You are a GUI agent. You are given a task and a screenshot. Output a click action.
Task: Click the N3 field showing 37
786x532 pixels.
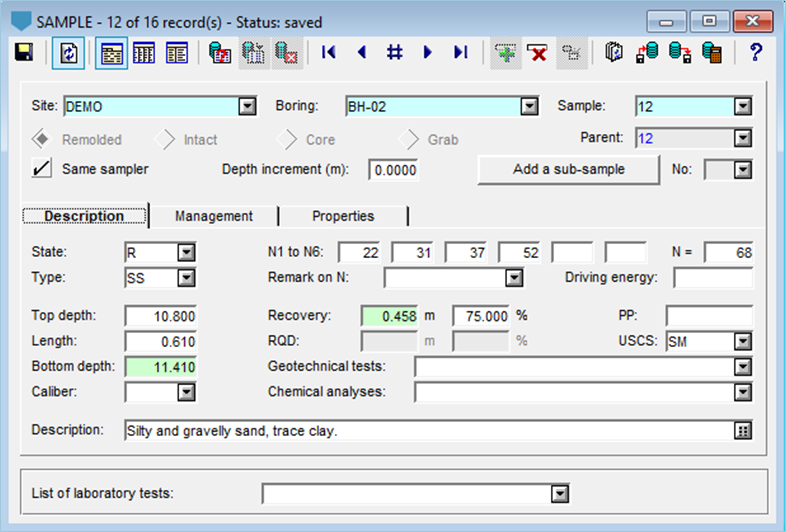(x=466, y=252)
